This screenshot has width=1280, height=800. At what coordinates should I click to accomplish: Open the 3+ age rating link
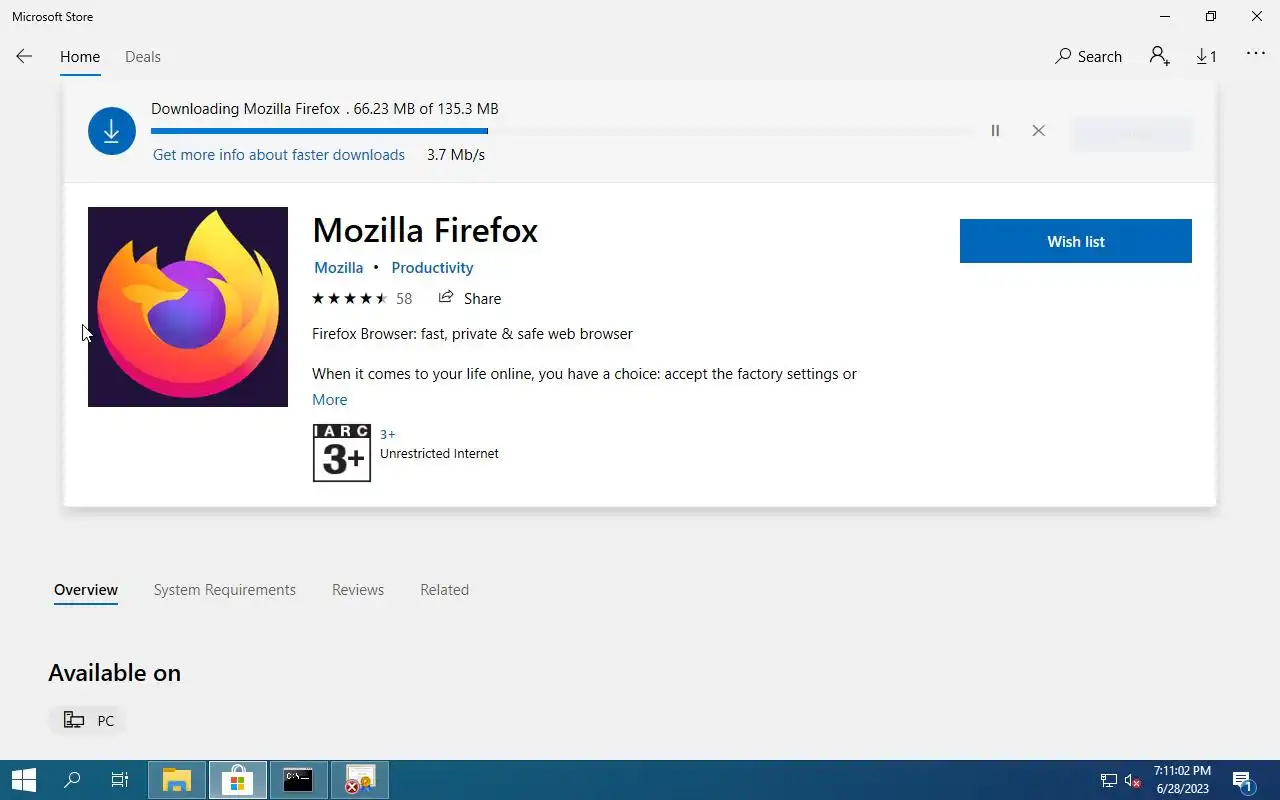[387, 434]
